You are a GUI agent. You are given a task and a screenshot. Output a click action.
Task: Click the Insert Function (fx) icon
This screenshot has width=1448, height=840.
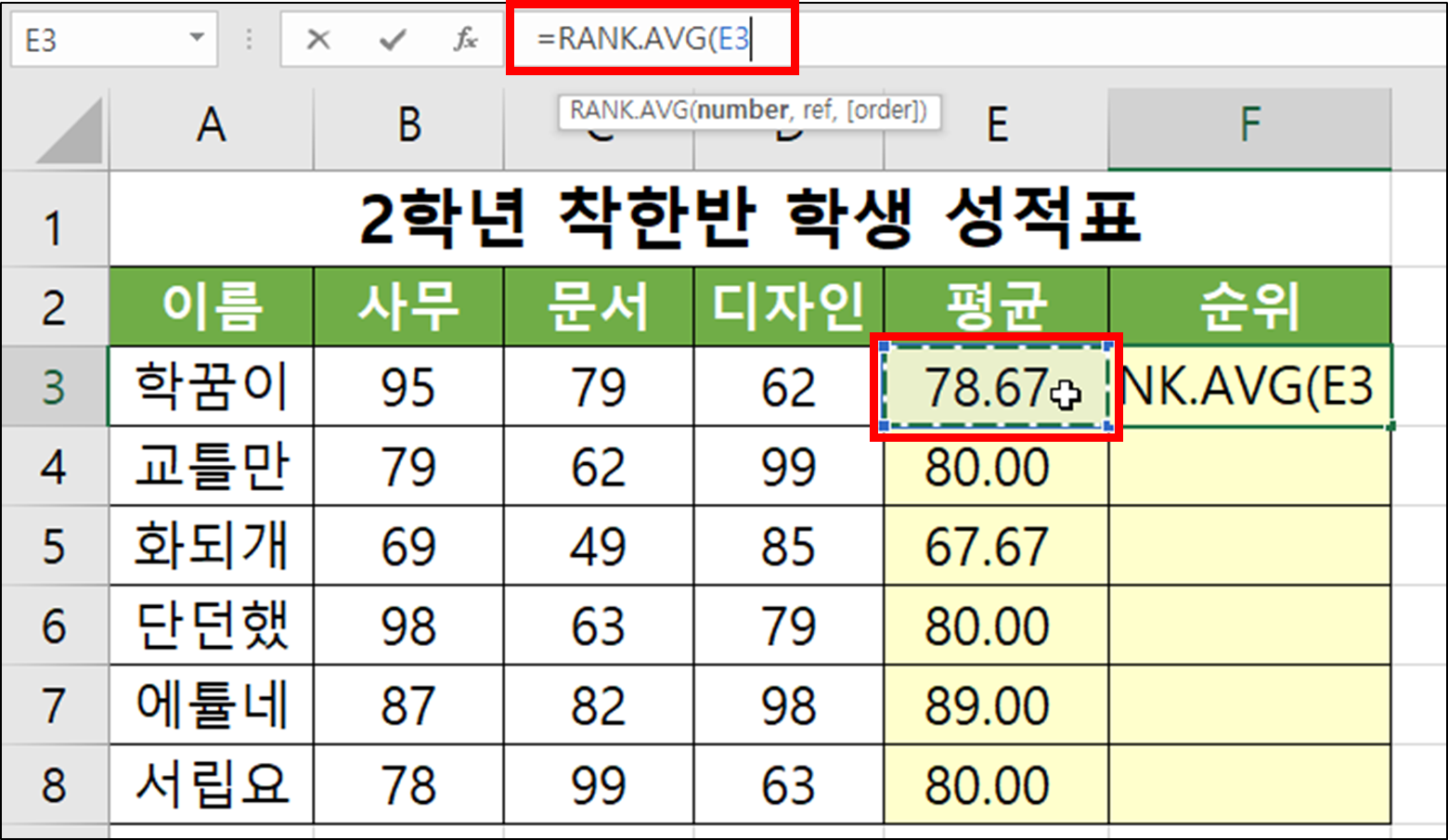click(466, 39)
